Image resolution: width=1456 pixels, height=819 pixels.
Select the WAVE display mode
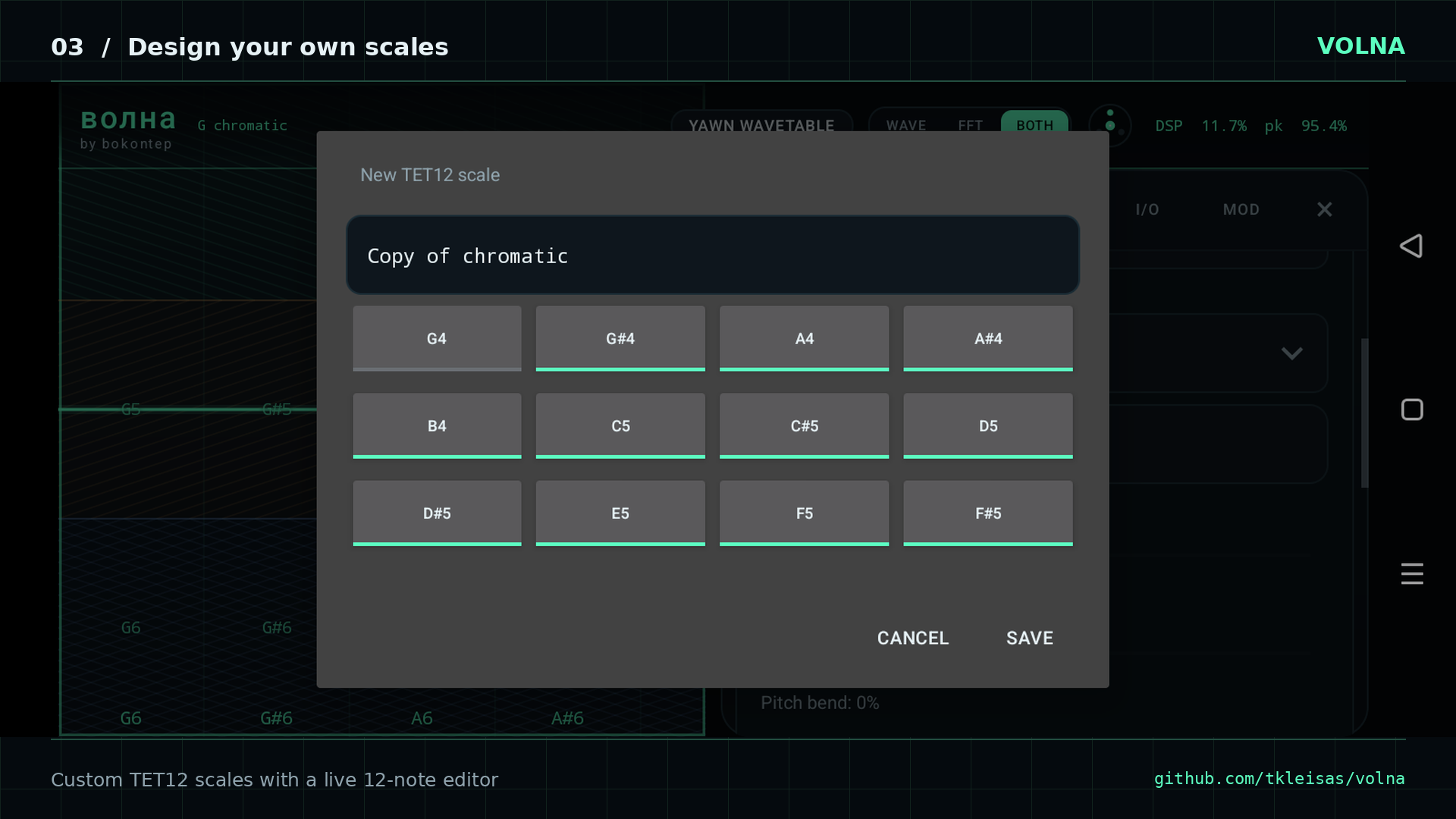click(906, 125)
